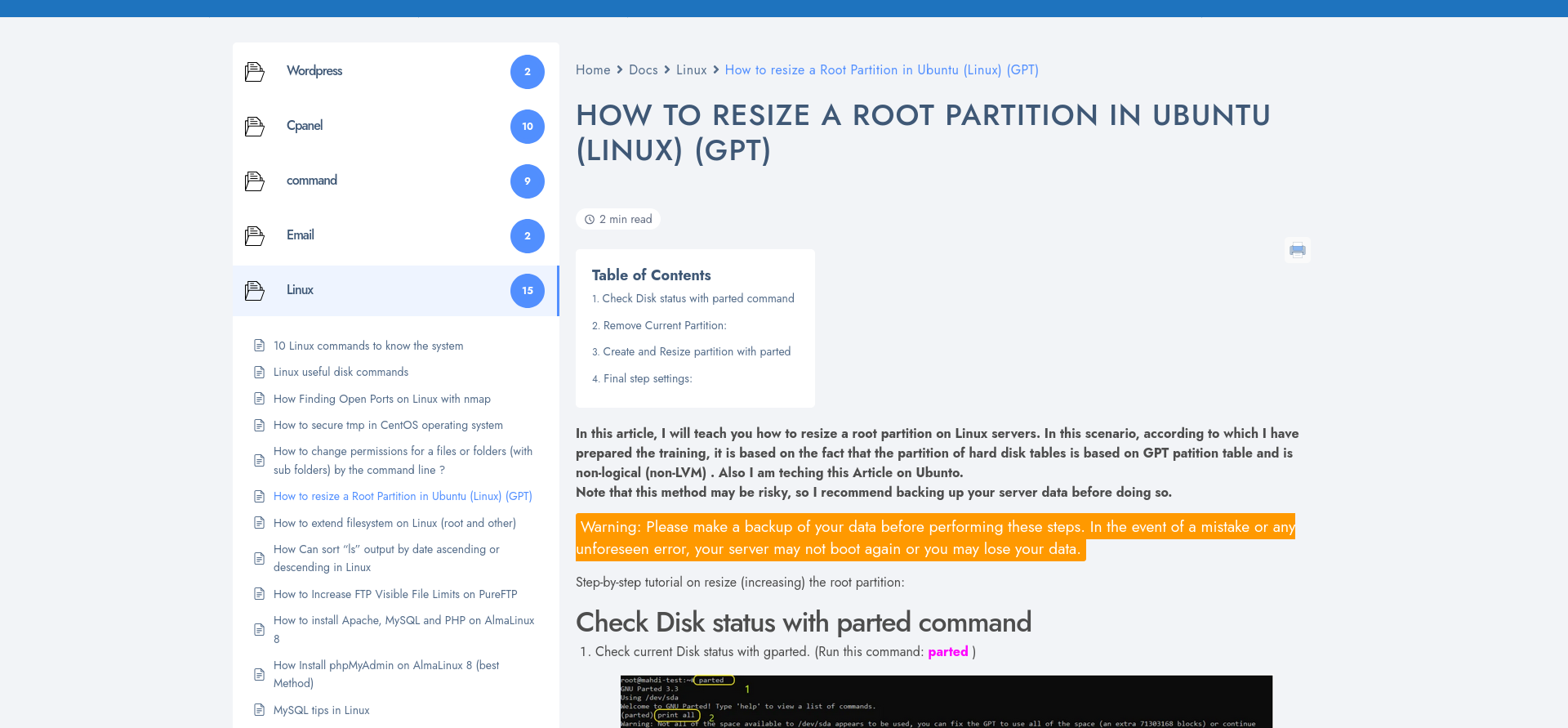Click current page breadcrumb about Root Partition
The width and height of the screenshot is (1568, 728).
coord(882,70)
